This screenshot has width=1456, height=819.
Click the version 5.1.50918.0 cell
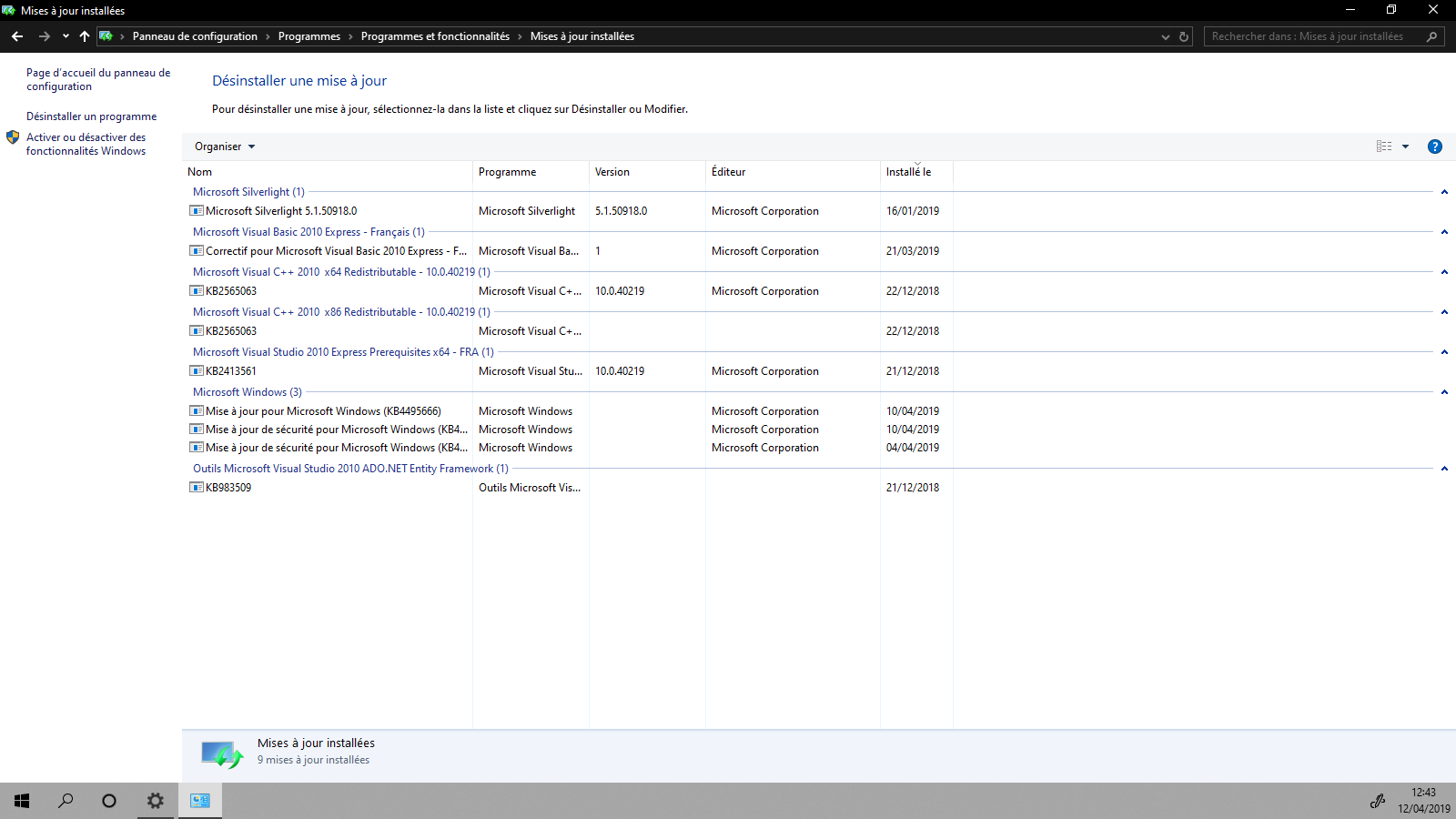click(x=622, y=211)
